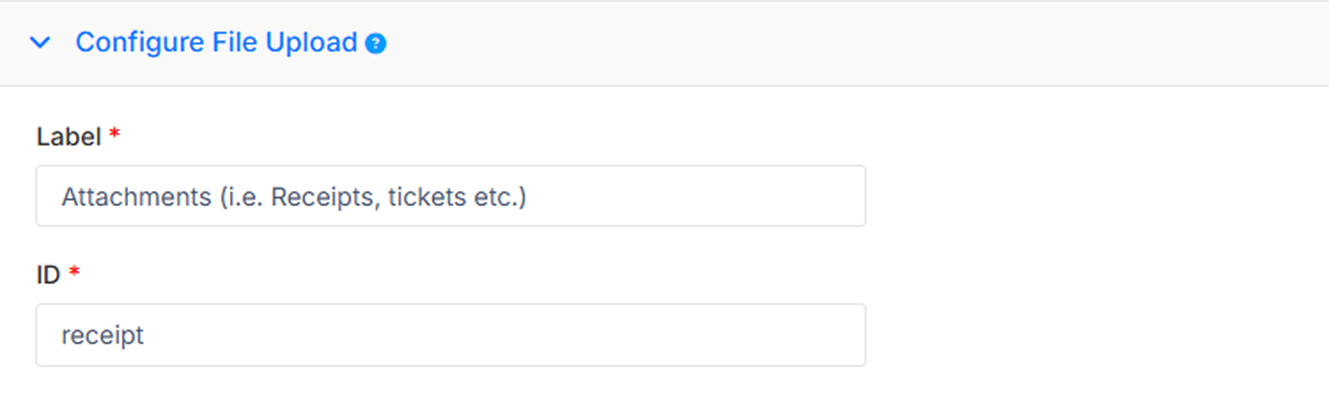Image resolution: width=1329 pixels, height=413 pixels.
Task: Click the ID field caption
Action: coord(49,275)
